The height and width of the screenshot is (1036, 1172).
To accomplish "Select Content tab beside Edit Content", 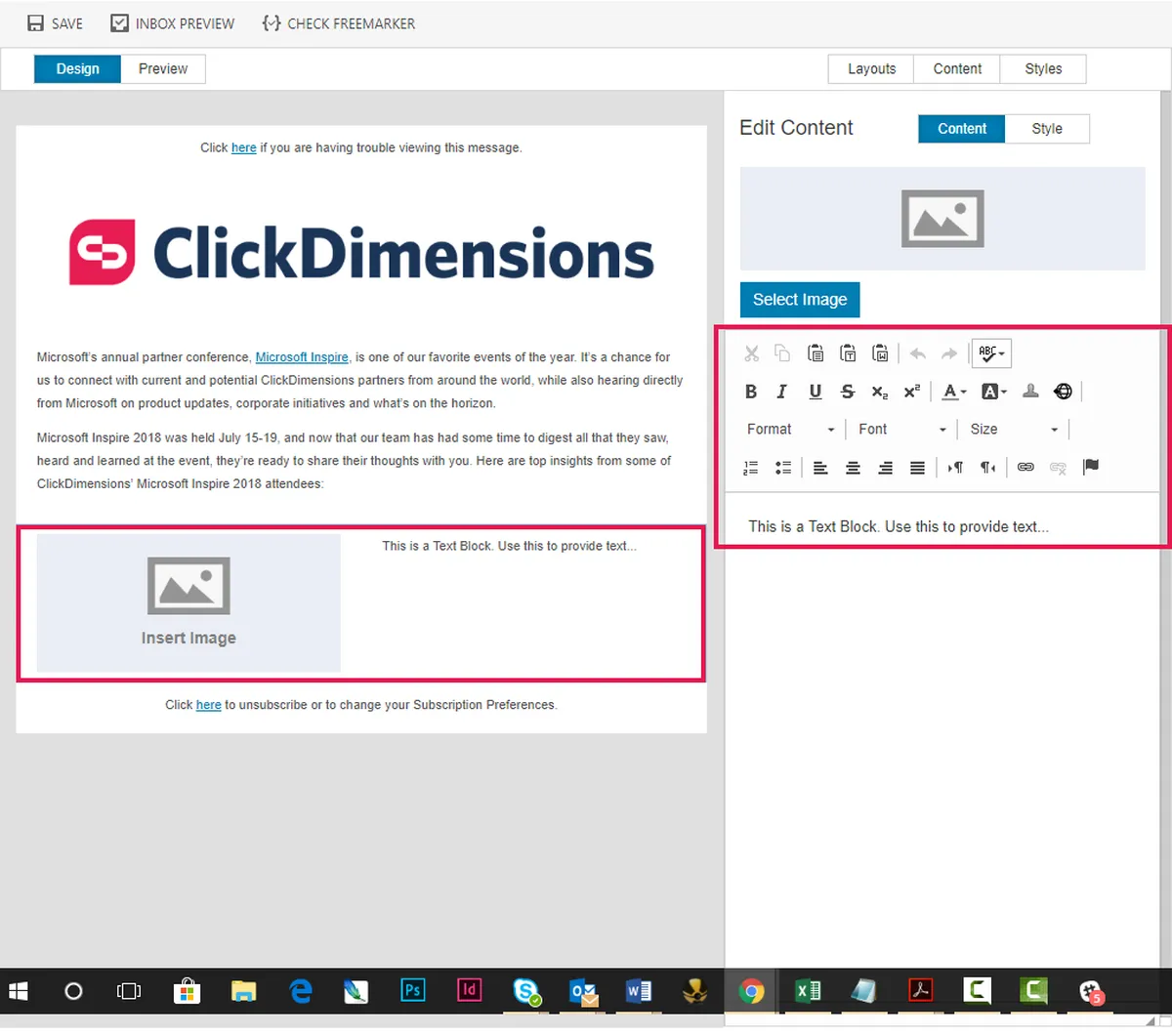I will (x=962, y=129).
